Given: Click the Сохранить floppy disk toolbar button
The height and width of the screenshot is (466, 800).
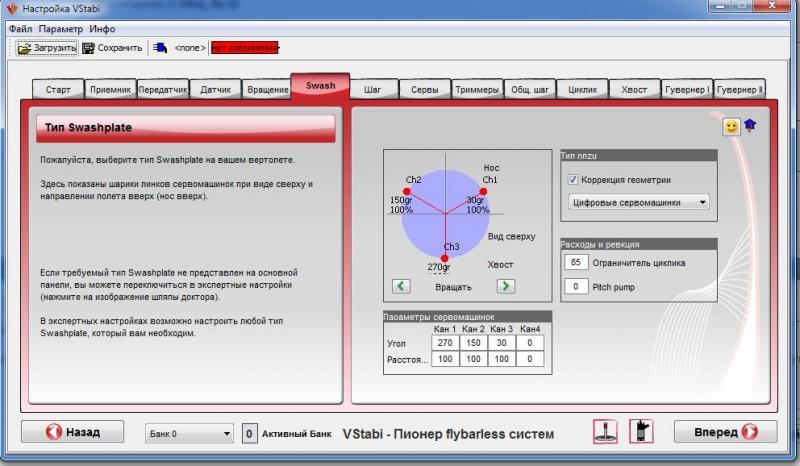Looking at the screenshot, I should 112,47.
